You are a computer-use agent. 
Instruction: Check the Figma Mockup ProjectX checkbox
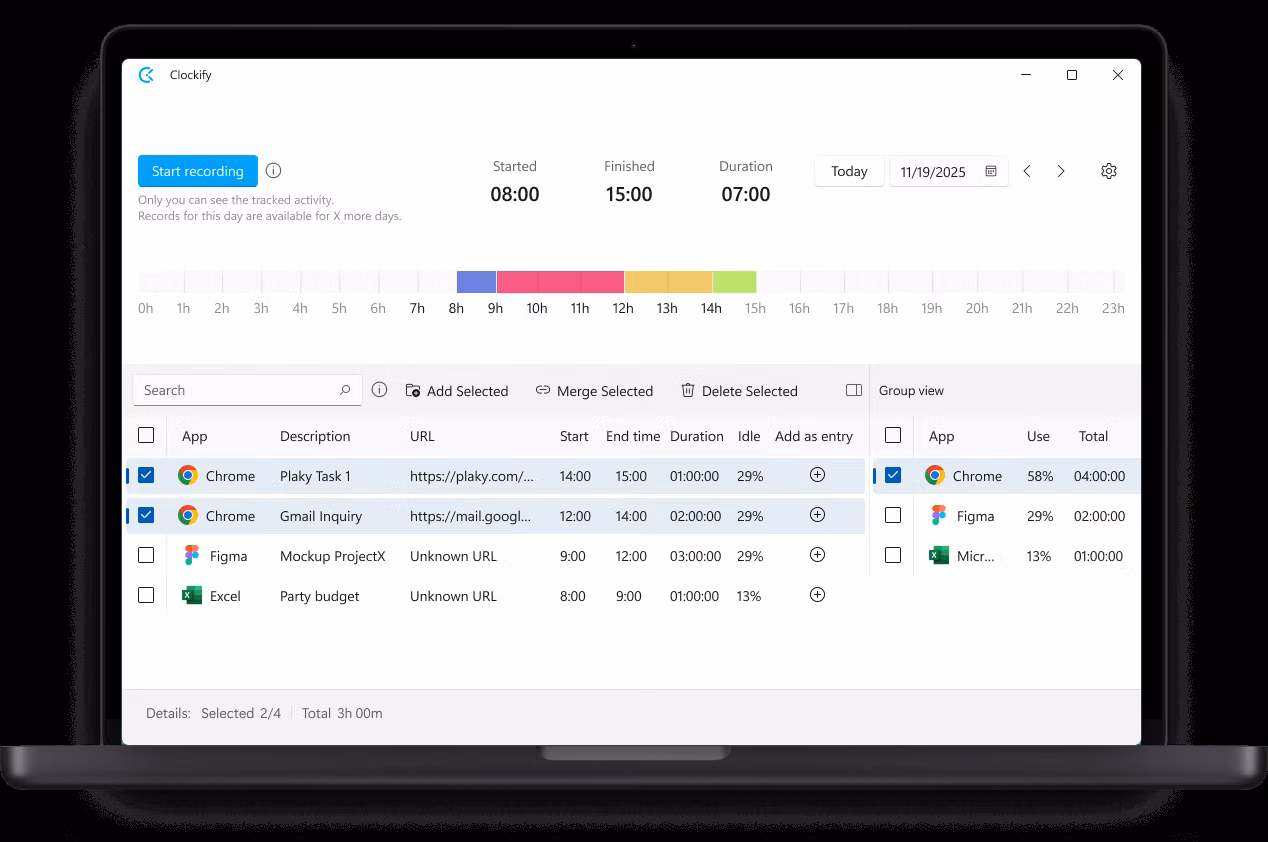tap(146, 555)
